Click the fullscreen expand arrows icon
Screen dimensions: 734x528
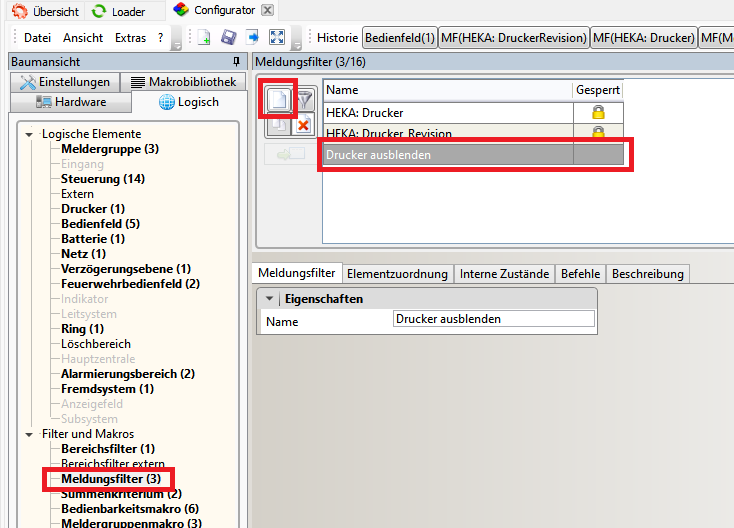click(x=277, y=37)
